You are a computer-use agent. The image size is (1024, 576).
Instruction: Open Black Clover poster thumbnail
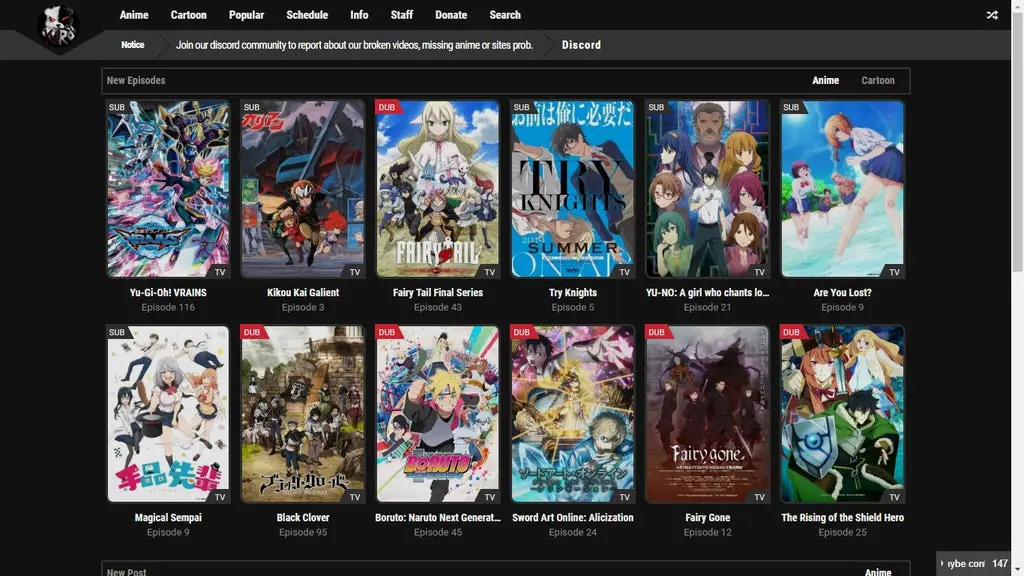303,414
